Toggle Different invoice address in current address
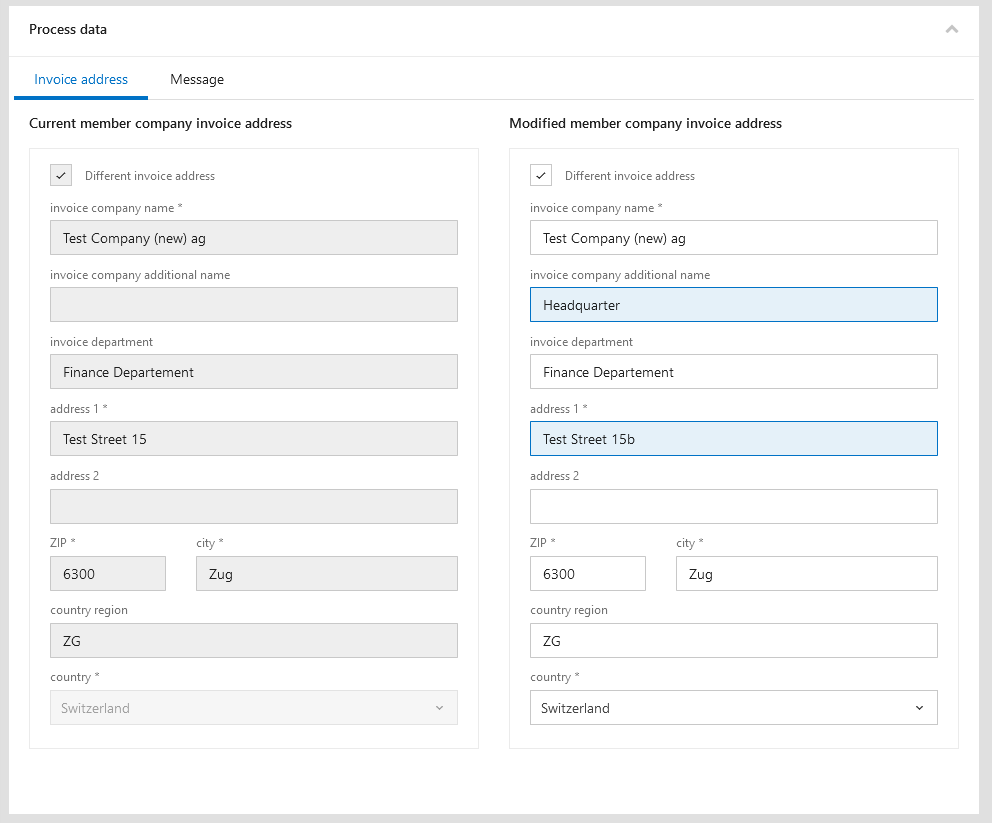Screen dimensions: 992x823 62,176
